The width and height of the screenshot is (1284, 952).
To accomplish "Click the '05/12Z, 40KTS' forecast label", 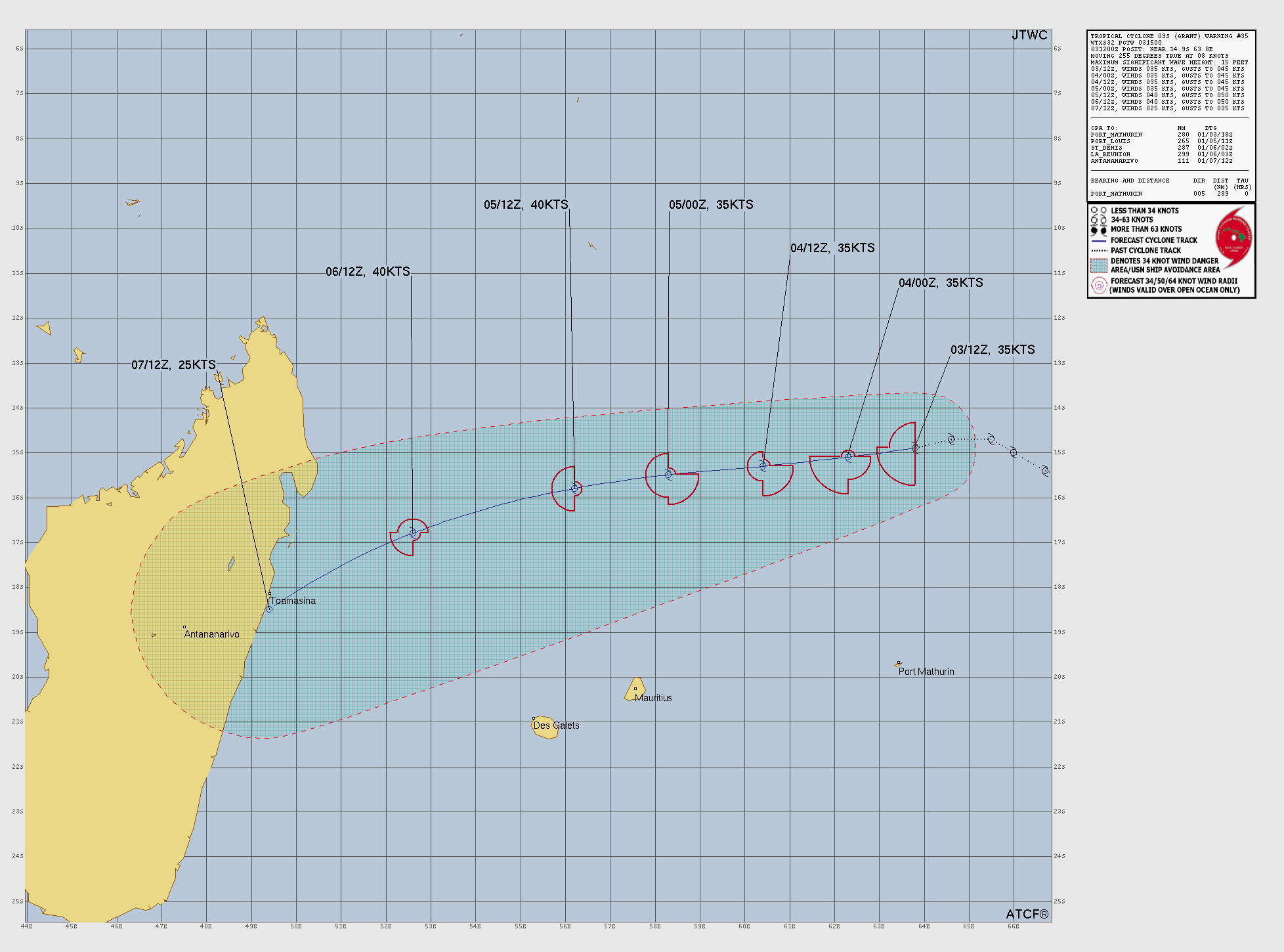I will pyautogui.click(x=526, y=205).
